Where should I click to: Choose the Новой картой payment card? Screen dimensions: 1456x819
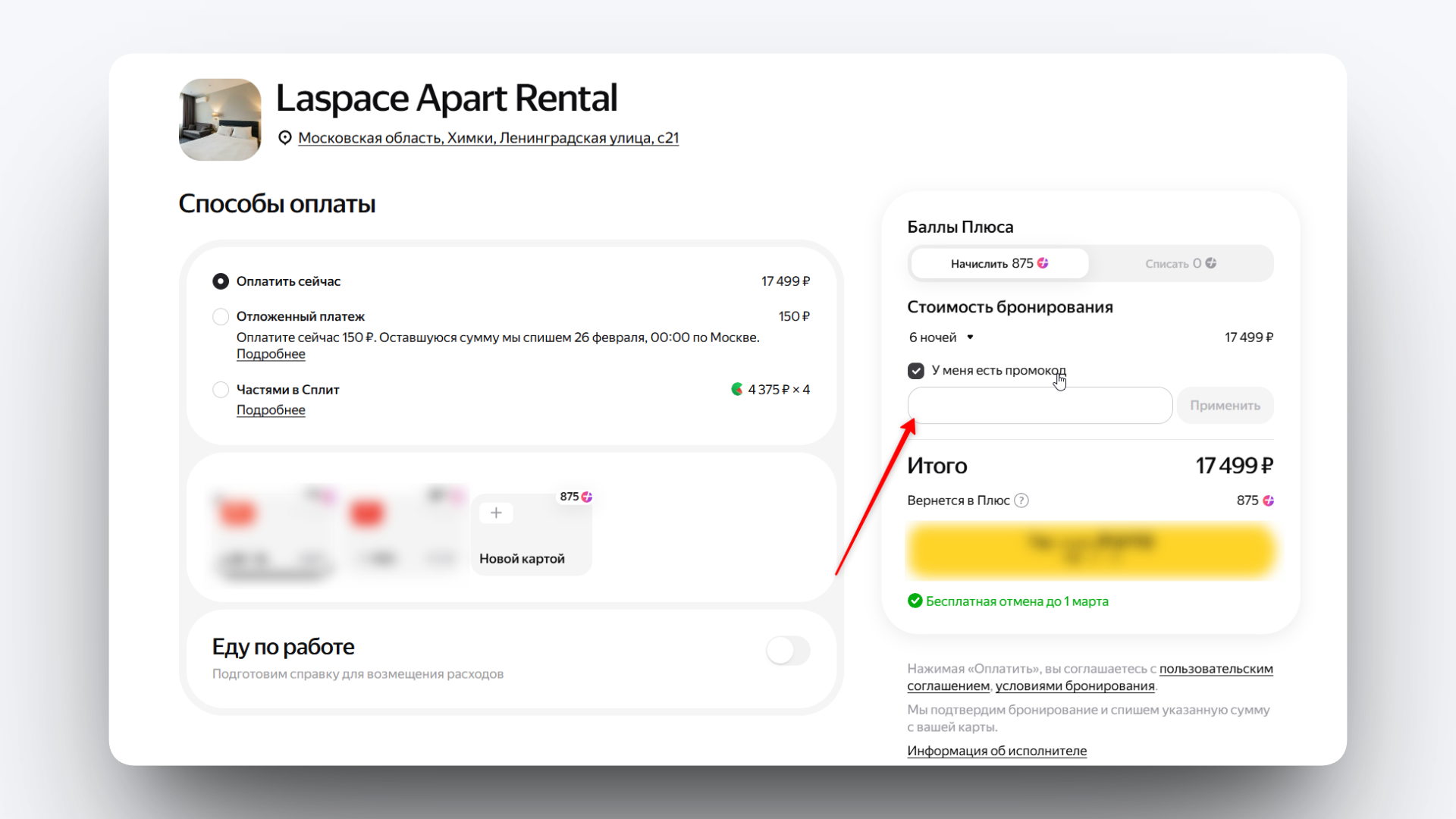coord(532,533)
